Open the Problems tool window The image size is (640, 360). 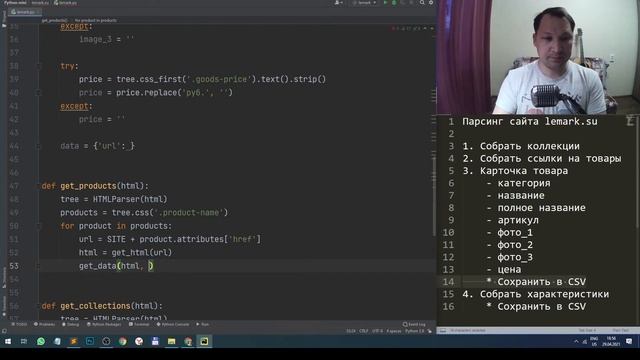click(x=44, y=324)
